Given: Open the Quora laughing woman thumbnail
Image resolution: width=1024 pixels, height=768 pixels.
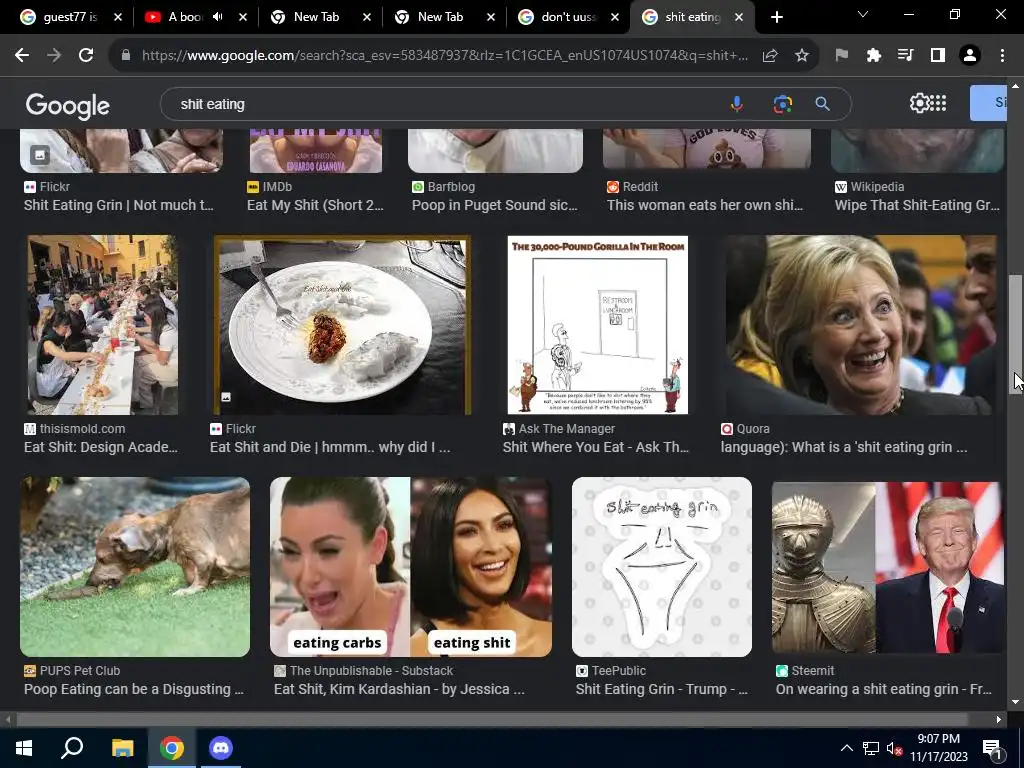Looking at the screenshot, I should tap(861, 325).
